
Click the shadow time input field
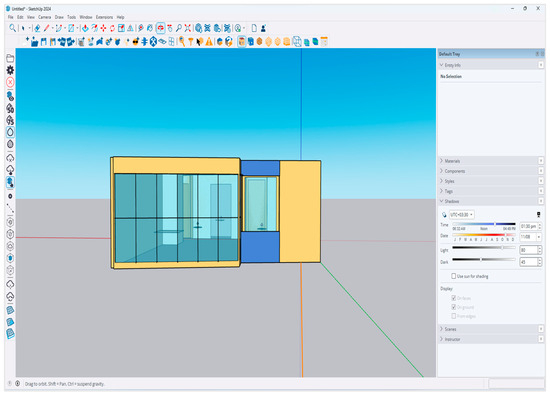coord(528,227)
